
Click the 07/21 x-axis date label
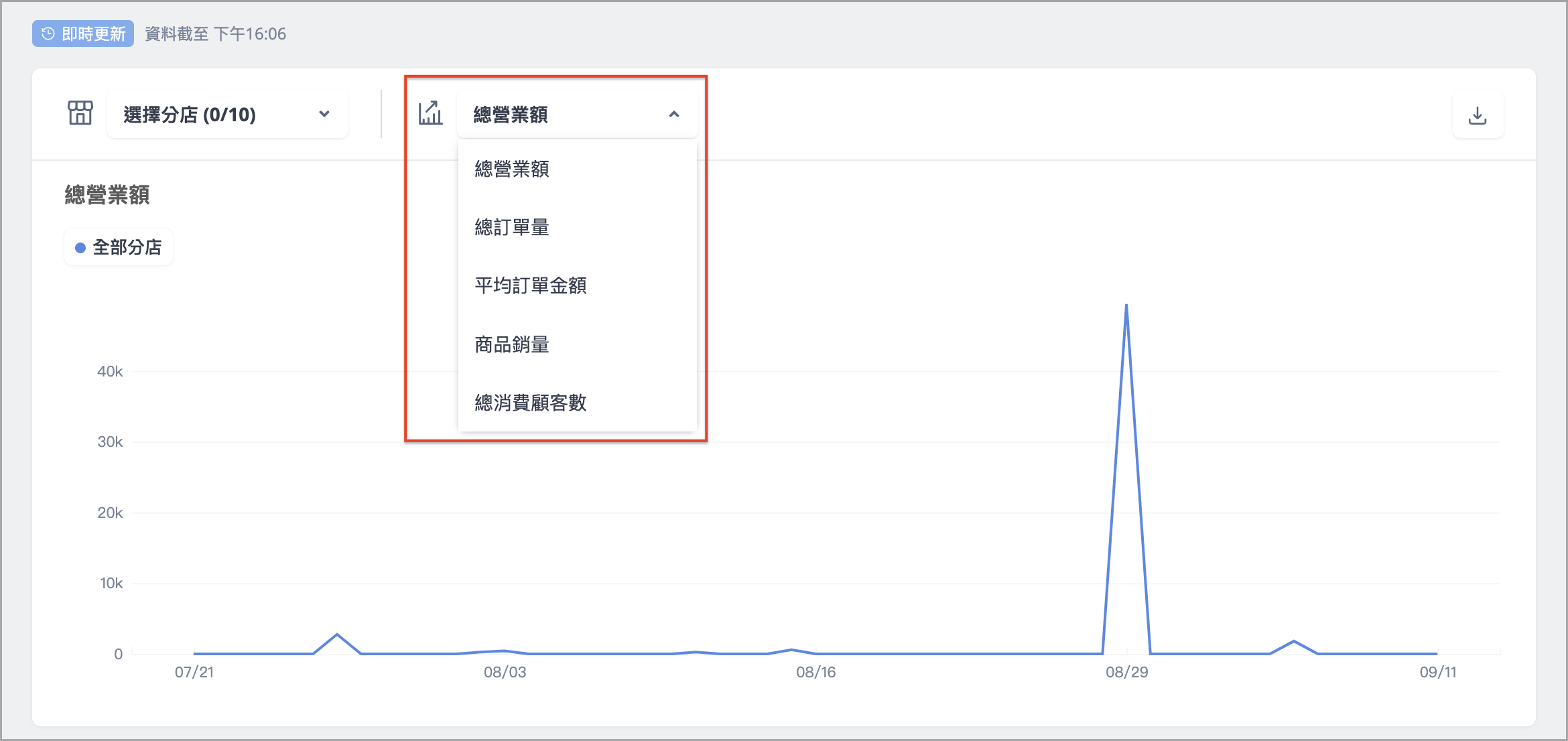click(194, 672)
